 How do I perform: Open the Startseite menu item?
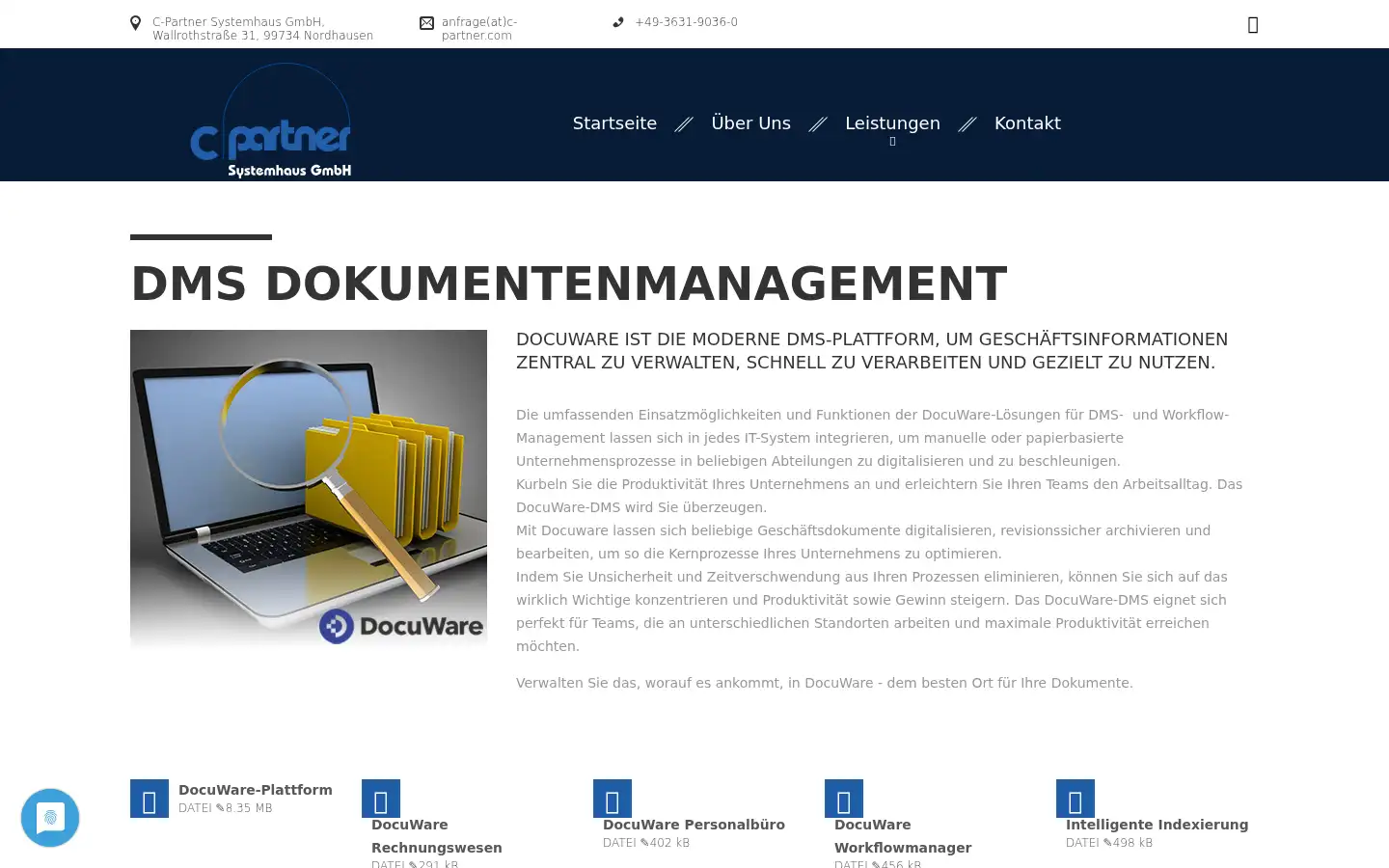coord(614,123)
